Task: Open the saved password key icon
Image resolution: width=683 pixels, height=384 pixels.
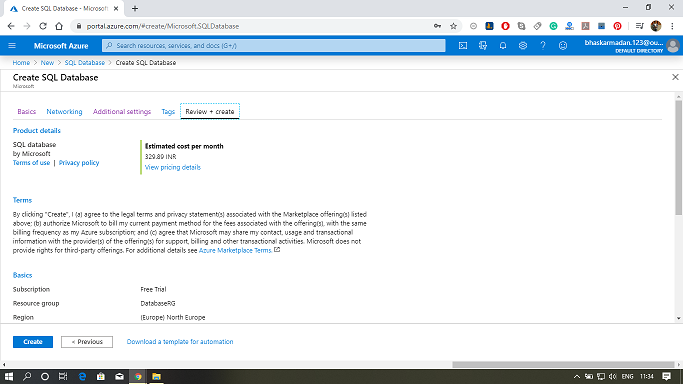Action: [437, 26]
